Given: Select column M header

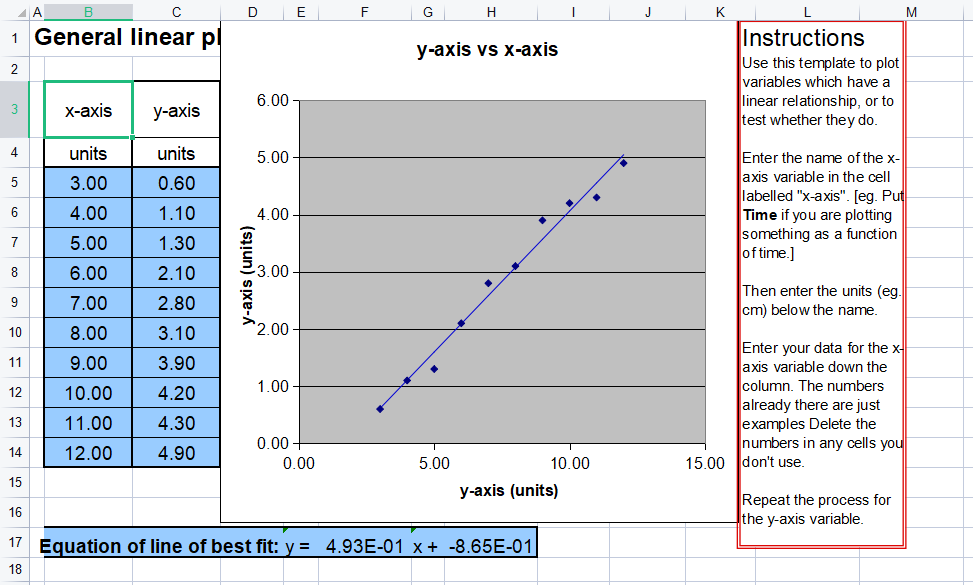Looking at the screenshot, I should pos(911,11).
